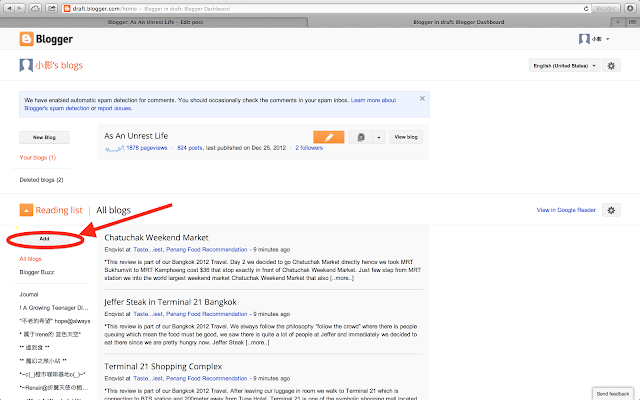Click the Blogger logo icon
Image resolution: width=640 pixels, height=400 pixels.
(26, 39)
